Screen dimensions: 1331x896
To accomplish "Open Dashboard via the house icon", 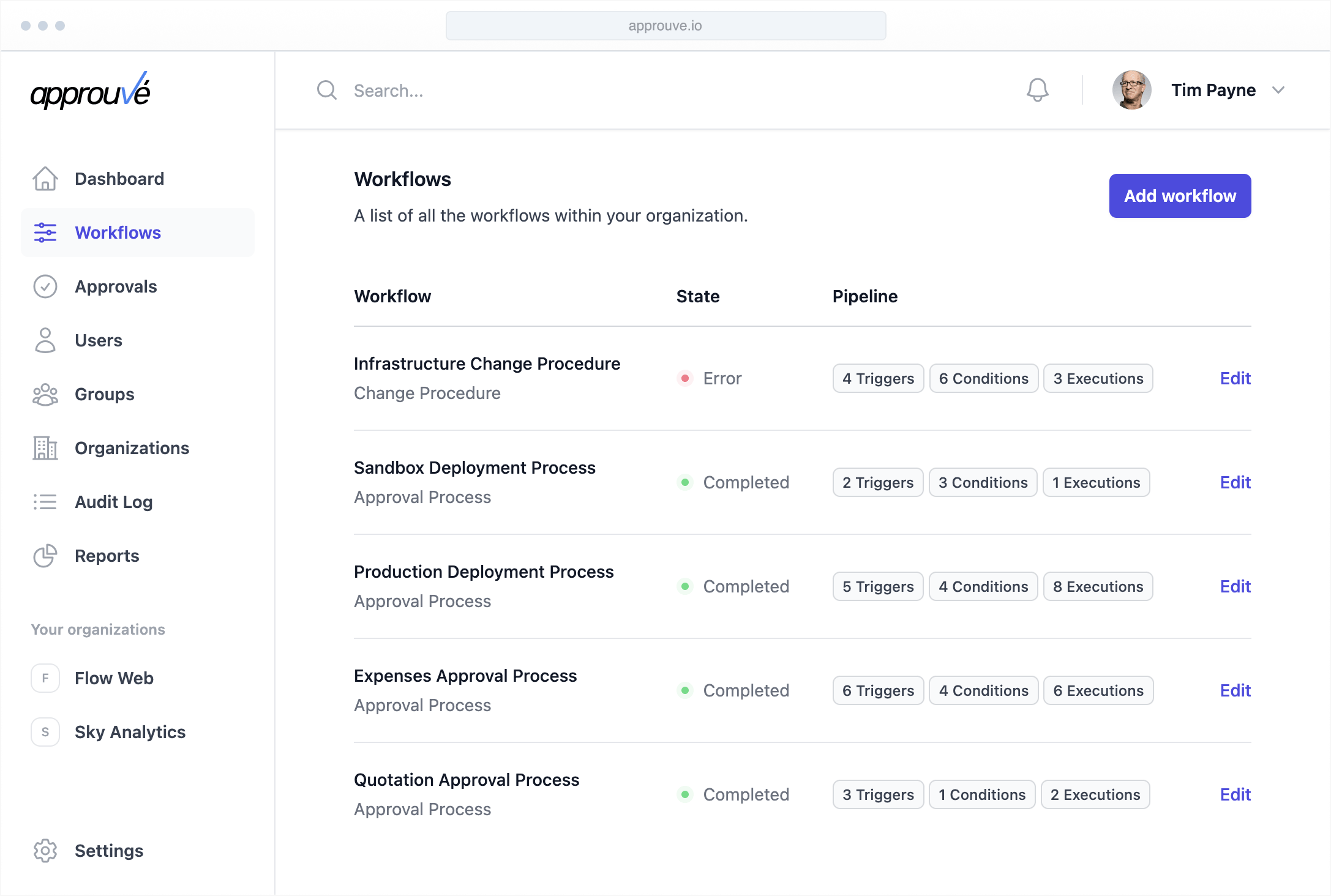I will [45, 179].
